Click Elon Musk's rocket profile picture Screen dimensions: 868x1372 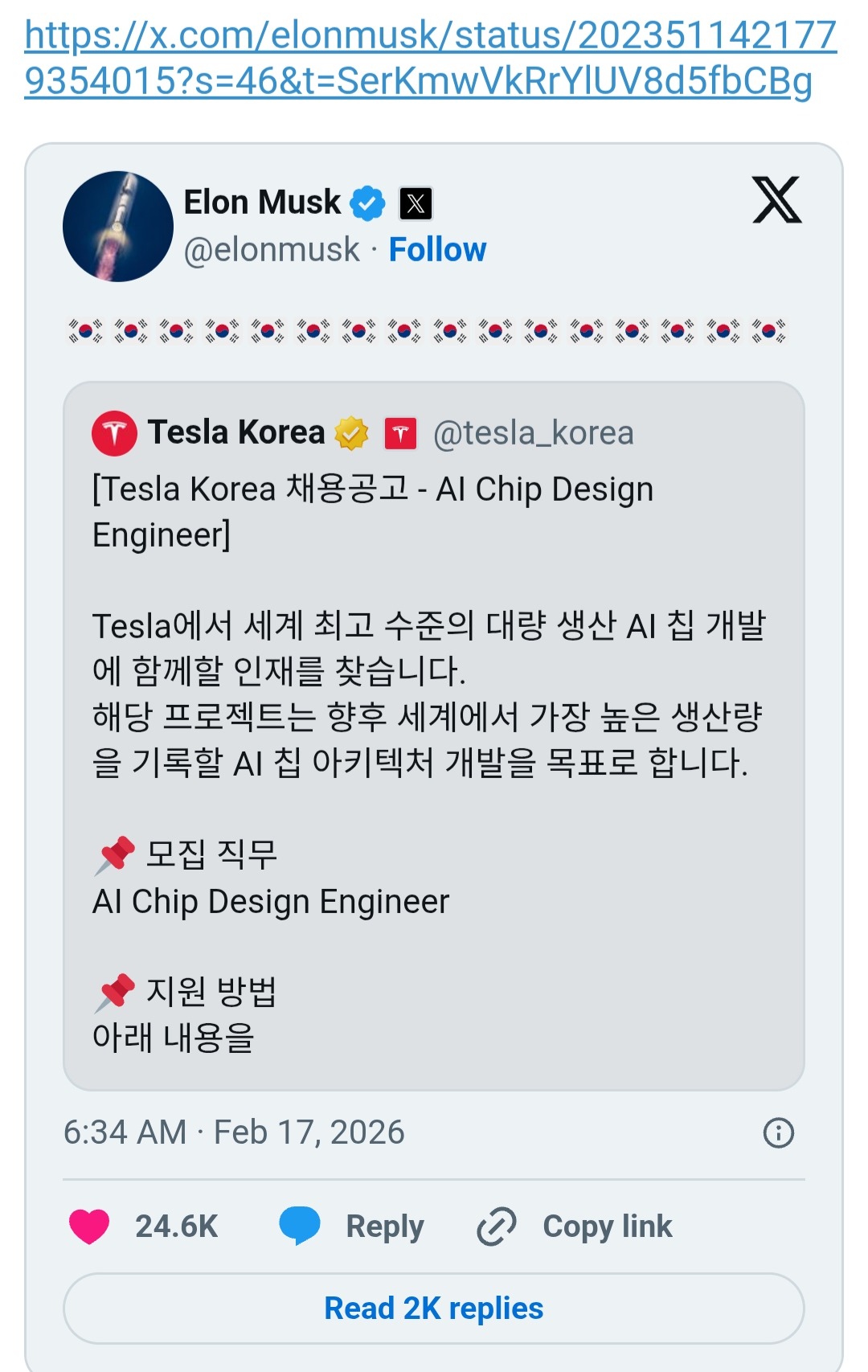[118, 227]
